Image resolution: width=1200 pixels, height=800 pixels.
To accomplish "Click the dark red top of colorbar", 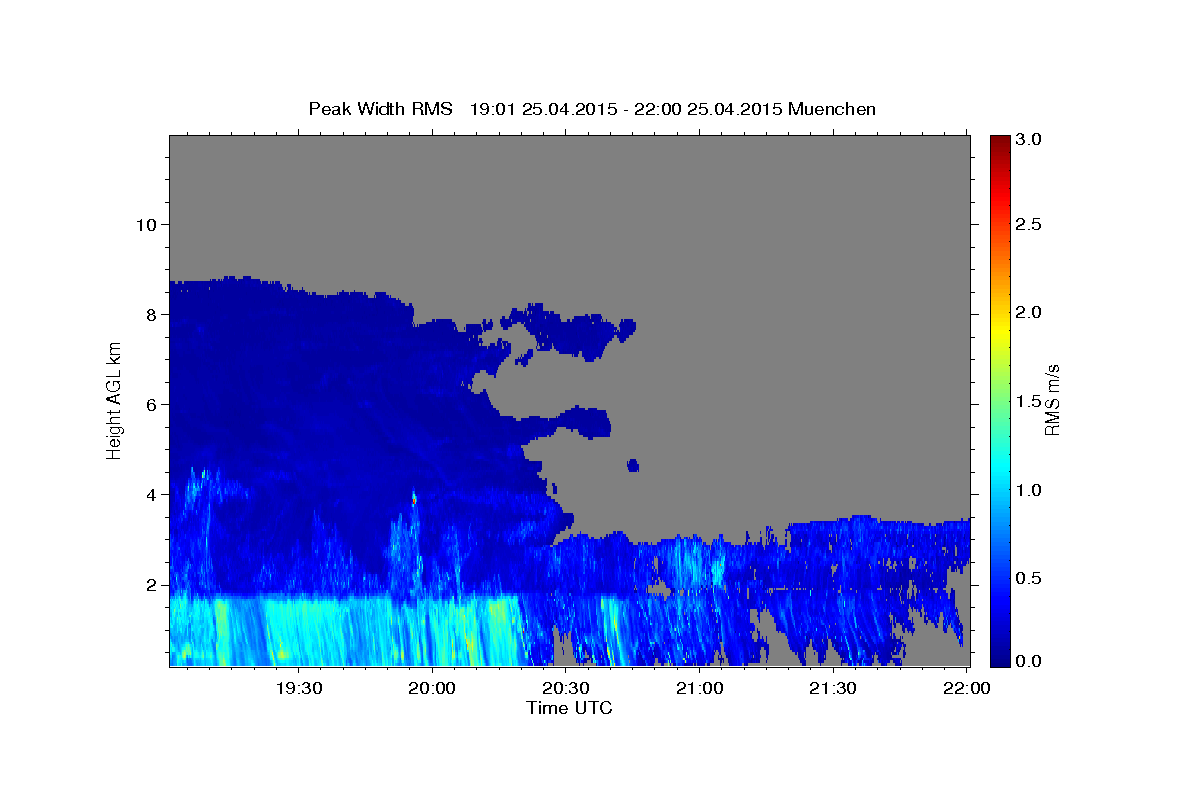I will pyautogui.click(x=999, y=145).
